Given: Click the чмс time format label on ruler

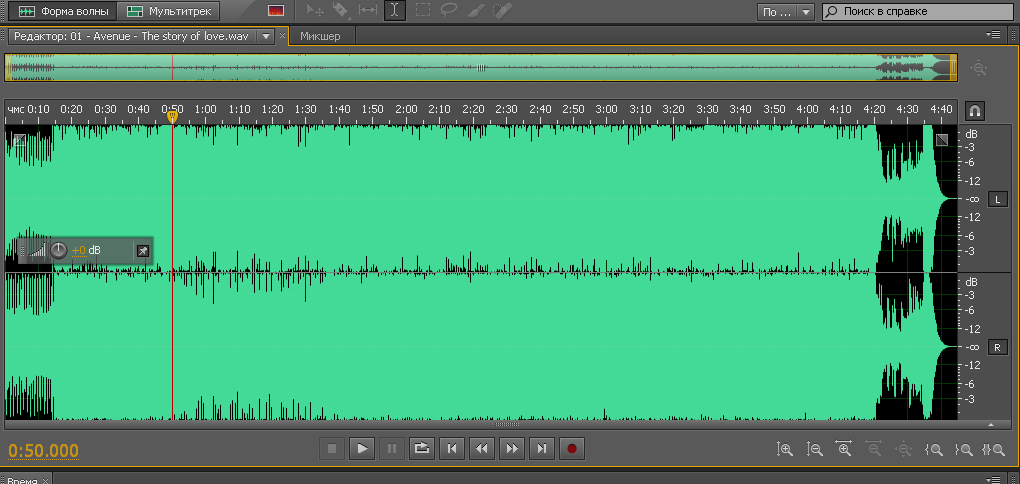Looking at the screenshot, I should [x=16, y=109].
